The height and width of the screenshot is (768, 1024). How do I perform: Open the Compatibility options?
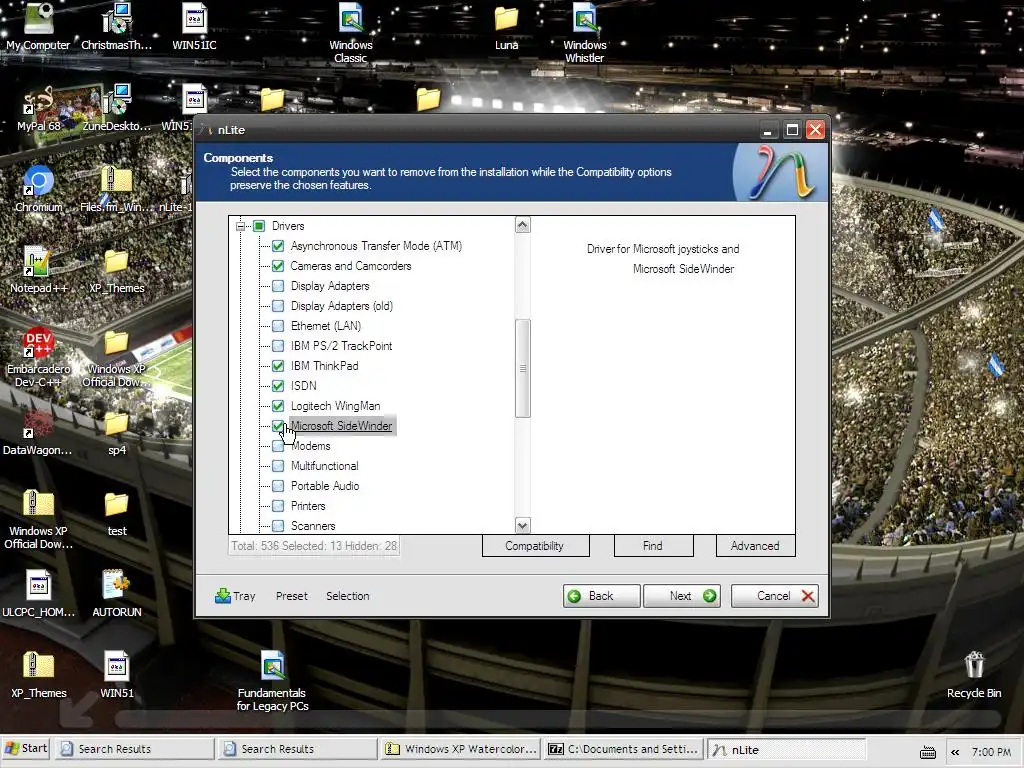tap(536, 546)
